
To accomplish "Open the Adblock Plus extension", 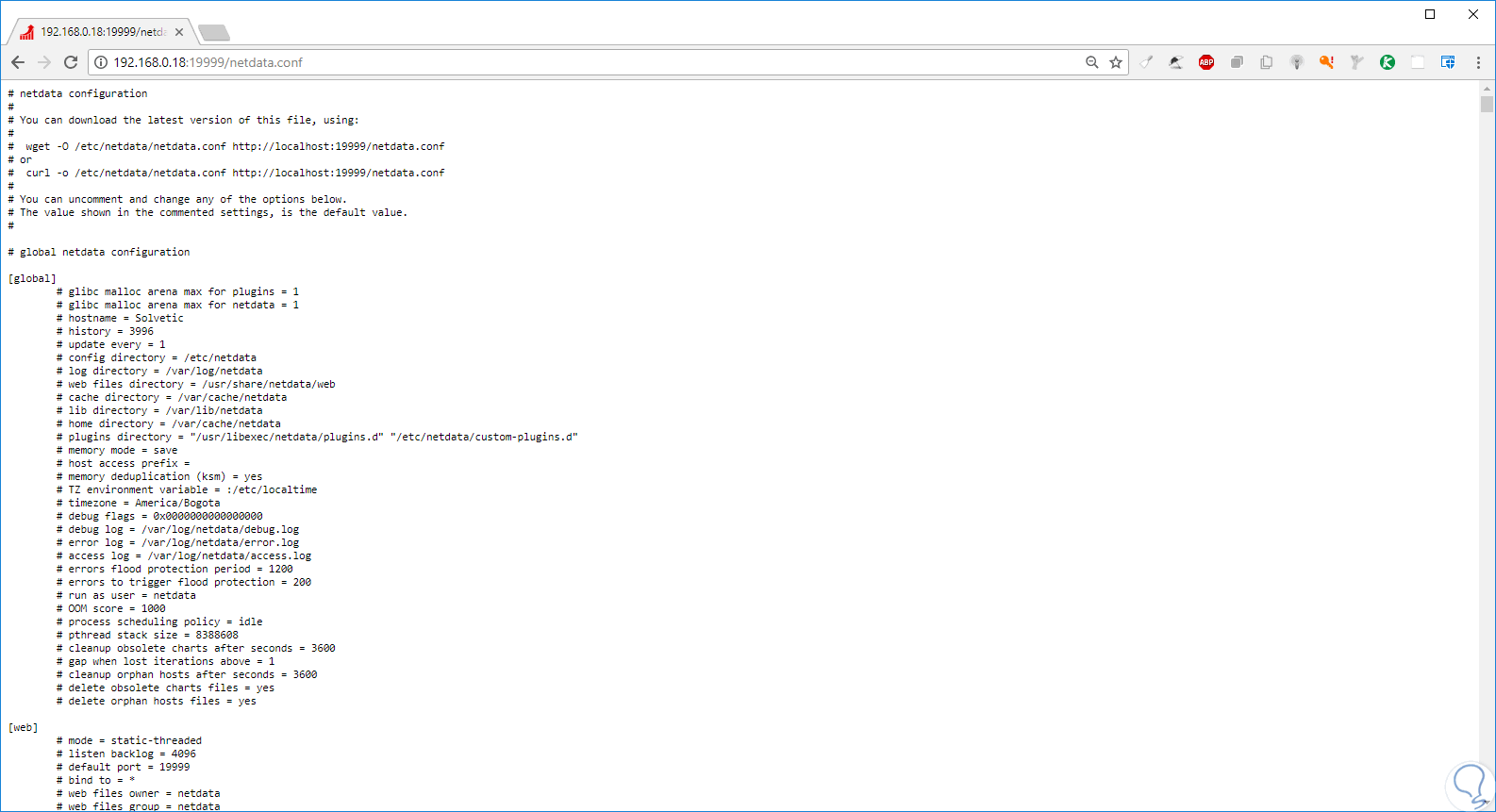I will coord(1206,62).
